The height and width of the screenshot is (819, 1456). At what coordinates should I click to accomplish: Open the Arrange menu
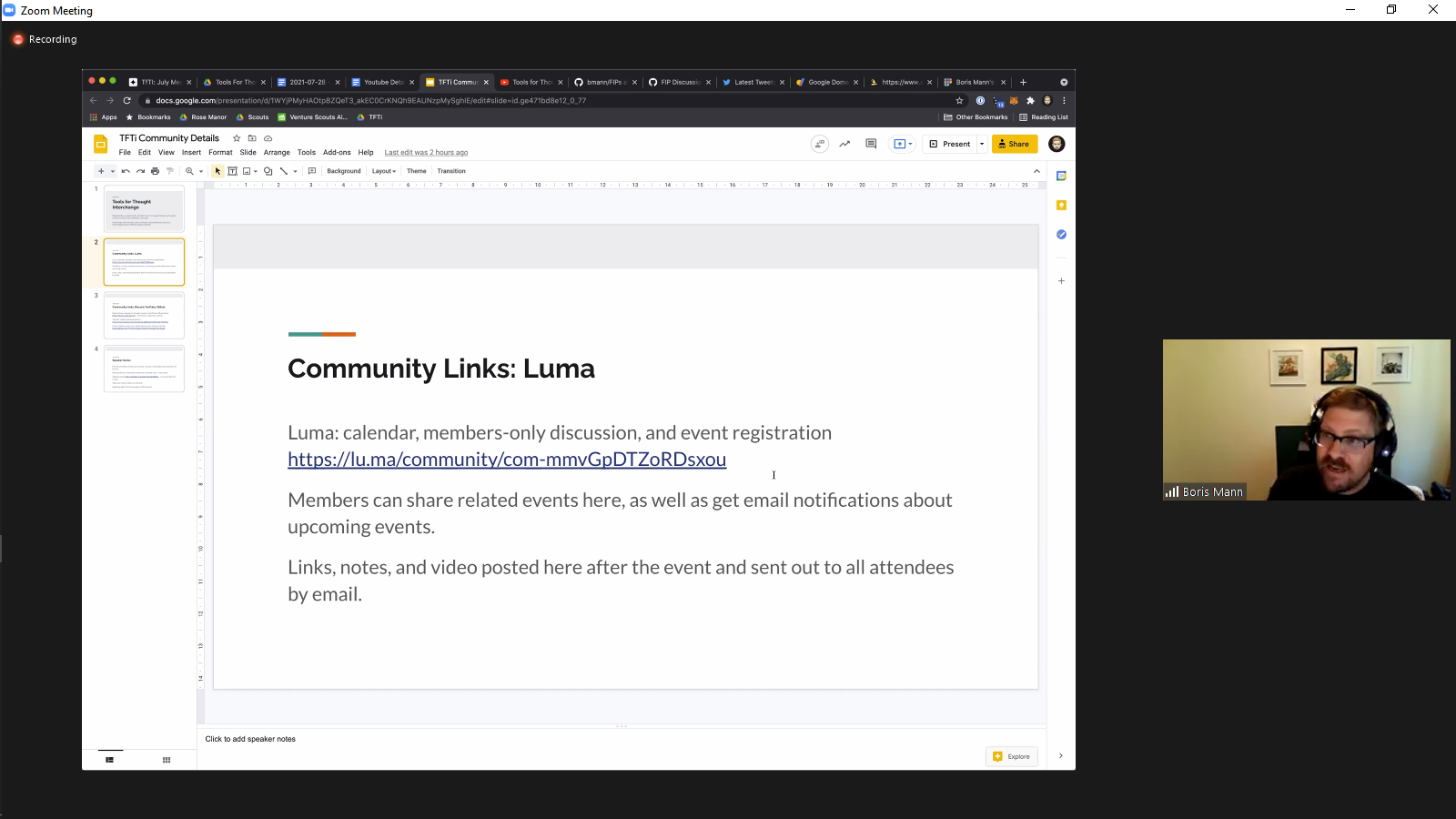[277, 153]
